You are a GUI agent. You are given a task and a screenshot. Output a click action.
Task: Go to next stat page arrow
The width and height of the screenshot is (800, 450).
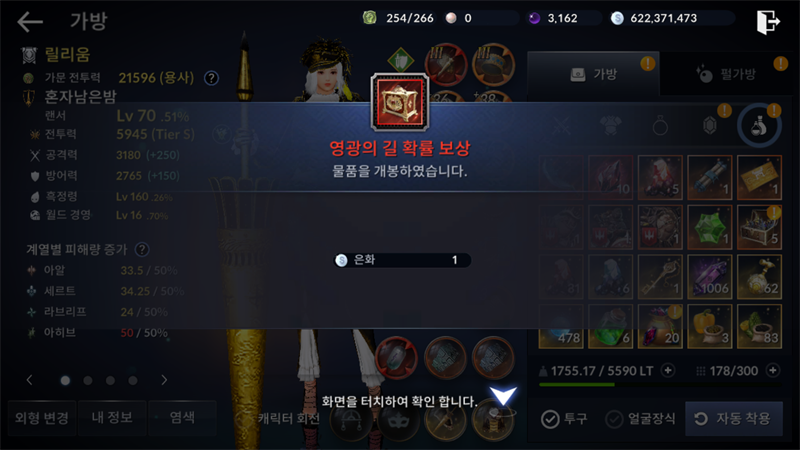pyautogui.click(x=164, y=380)
